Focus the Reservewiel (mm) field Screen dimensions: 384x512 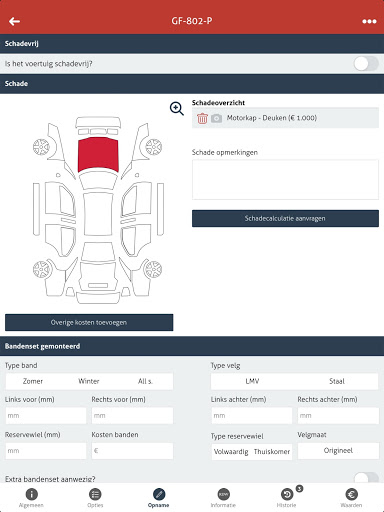coord(46,451)
